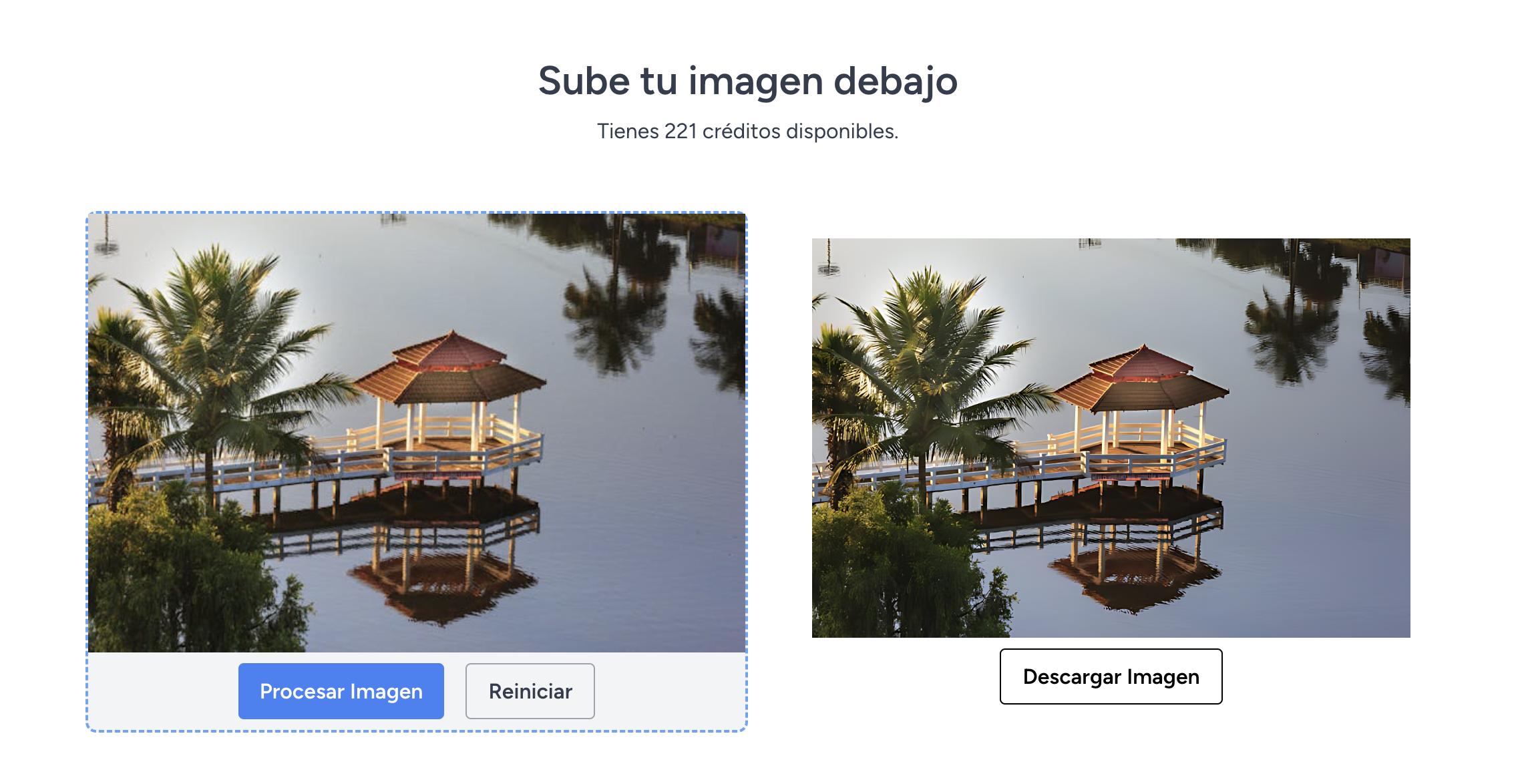Open the processed result image on the right
Image resolution: width=1520 pixels, height=784 pixels.
tap(1111, 438)
